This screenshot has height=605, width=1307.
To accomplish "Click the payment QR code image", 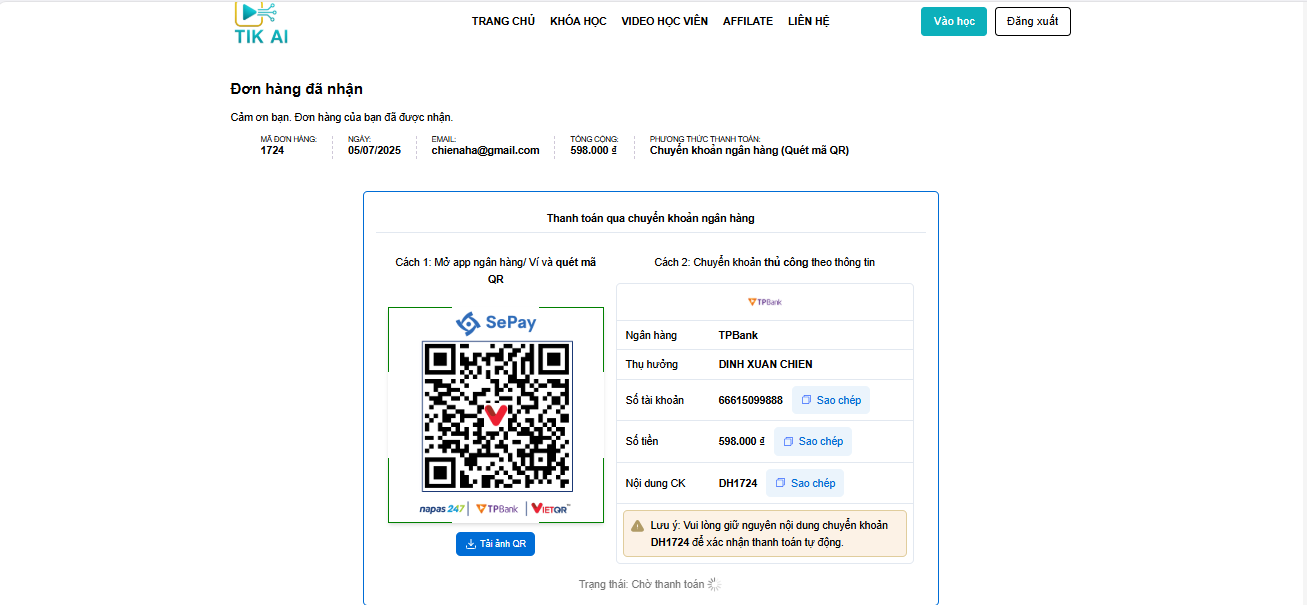I will coord(496,416).
